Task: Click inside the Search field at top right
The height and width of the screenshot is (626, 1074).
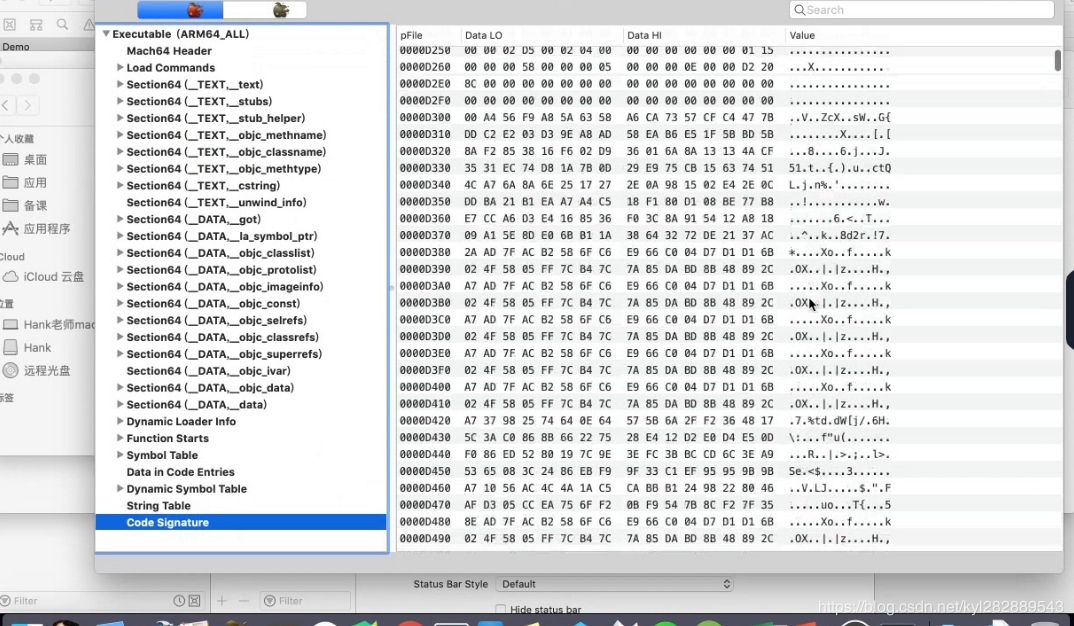Action: click(x=920, y=9)
